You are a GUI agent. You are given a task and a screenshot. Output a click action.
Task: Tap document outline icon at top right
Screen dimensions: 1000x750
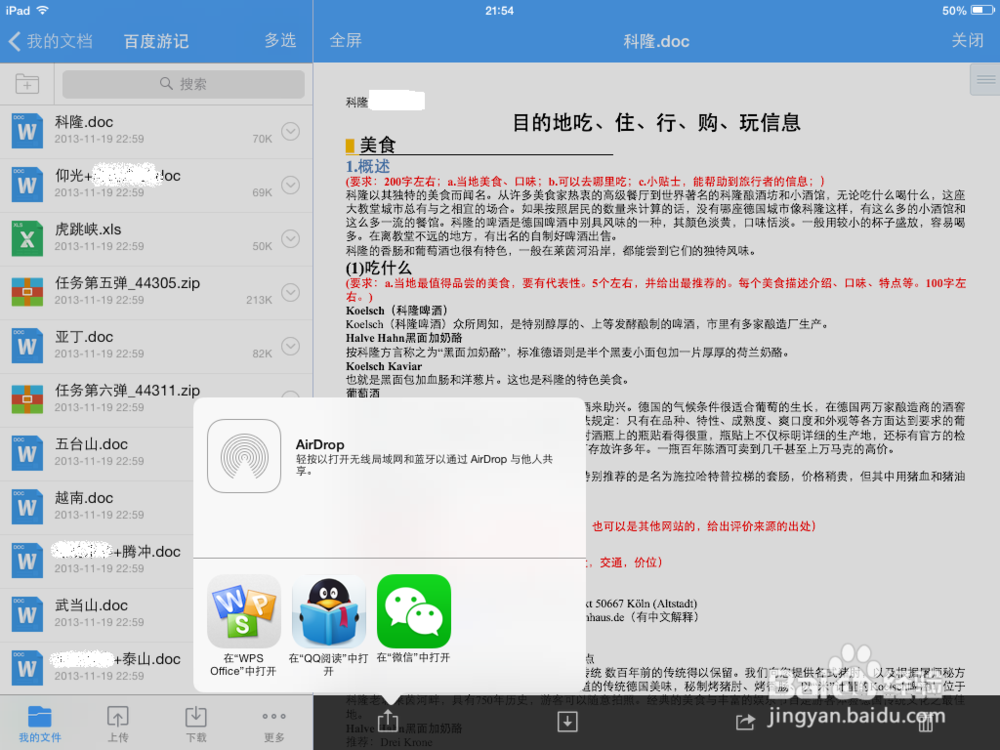tap(985, 80)
